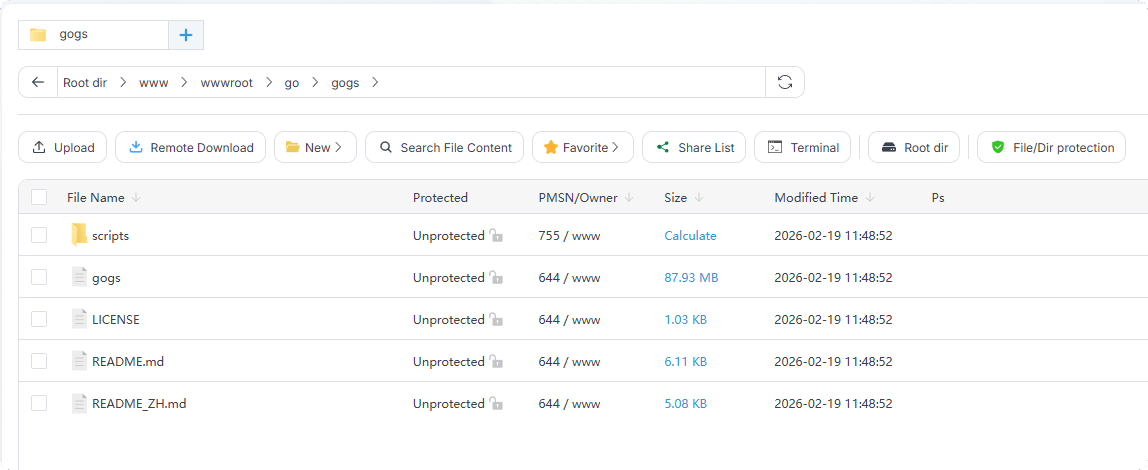Click the README.md file icon

point(80,362)
